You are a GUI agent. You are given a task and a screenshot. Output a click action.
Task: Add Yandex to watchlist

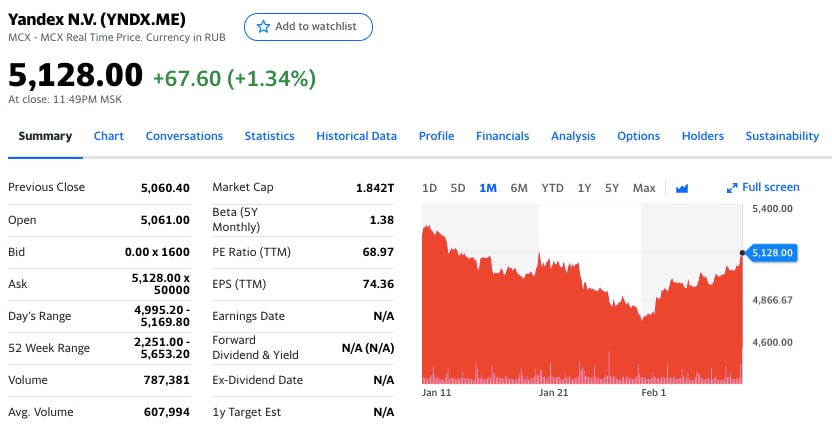coord(308,27)
